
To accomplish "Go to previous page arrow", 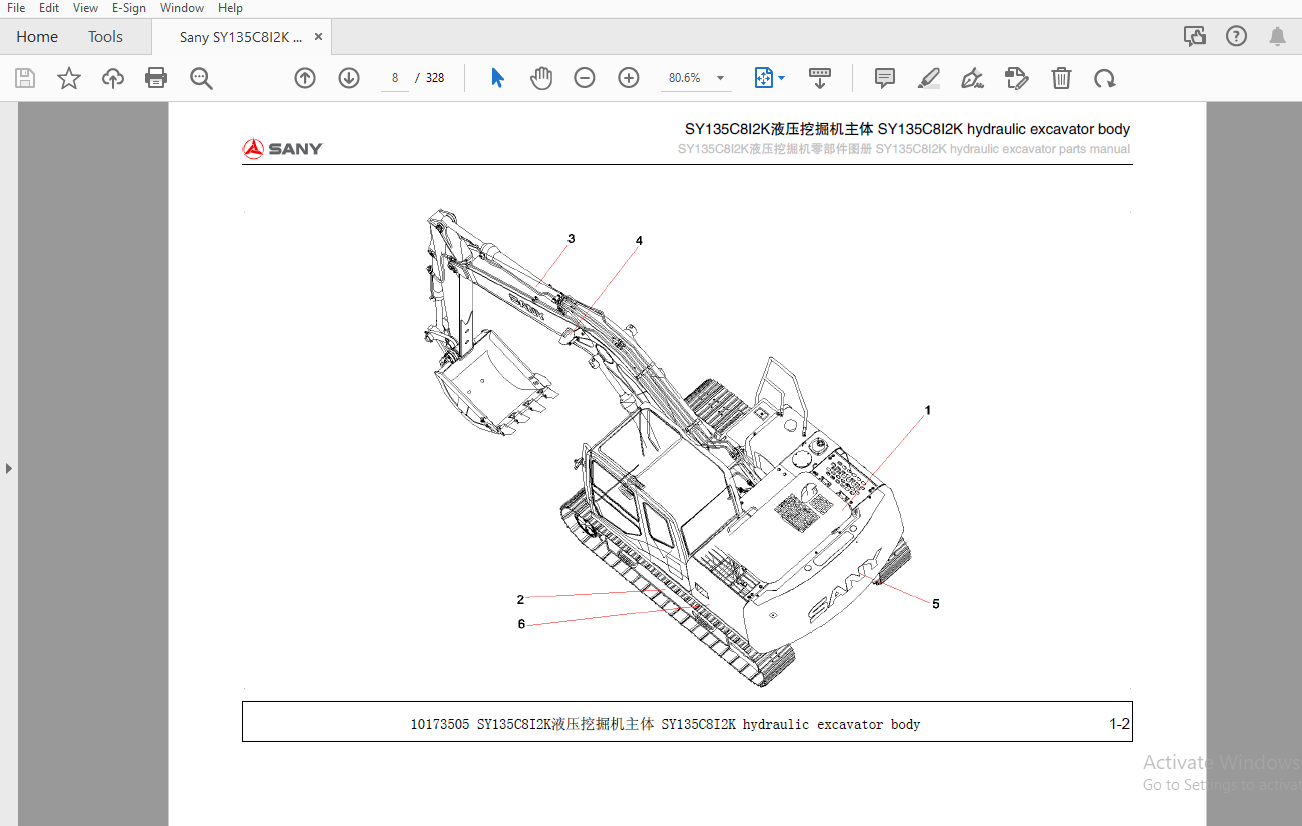I will tap(305, 78).
